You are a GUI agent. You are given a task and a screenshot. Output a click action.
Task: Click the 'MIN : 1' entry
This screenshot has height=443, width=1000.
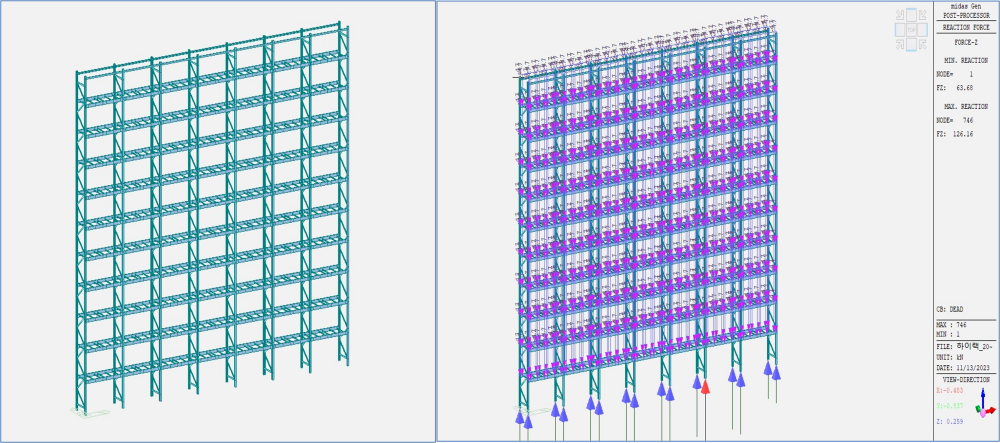coord(948,334)
